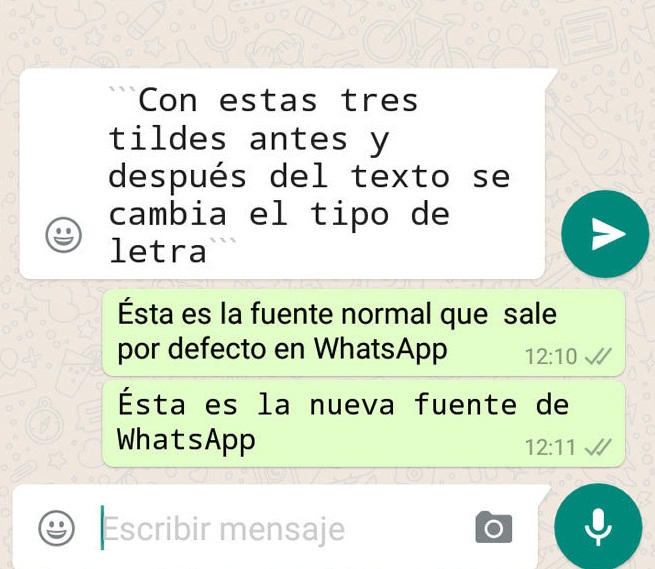Tap the camera icon in message bar
655x569 pixels.
tap(494, 527)
